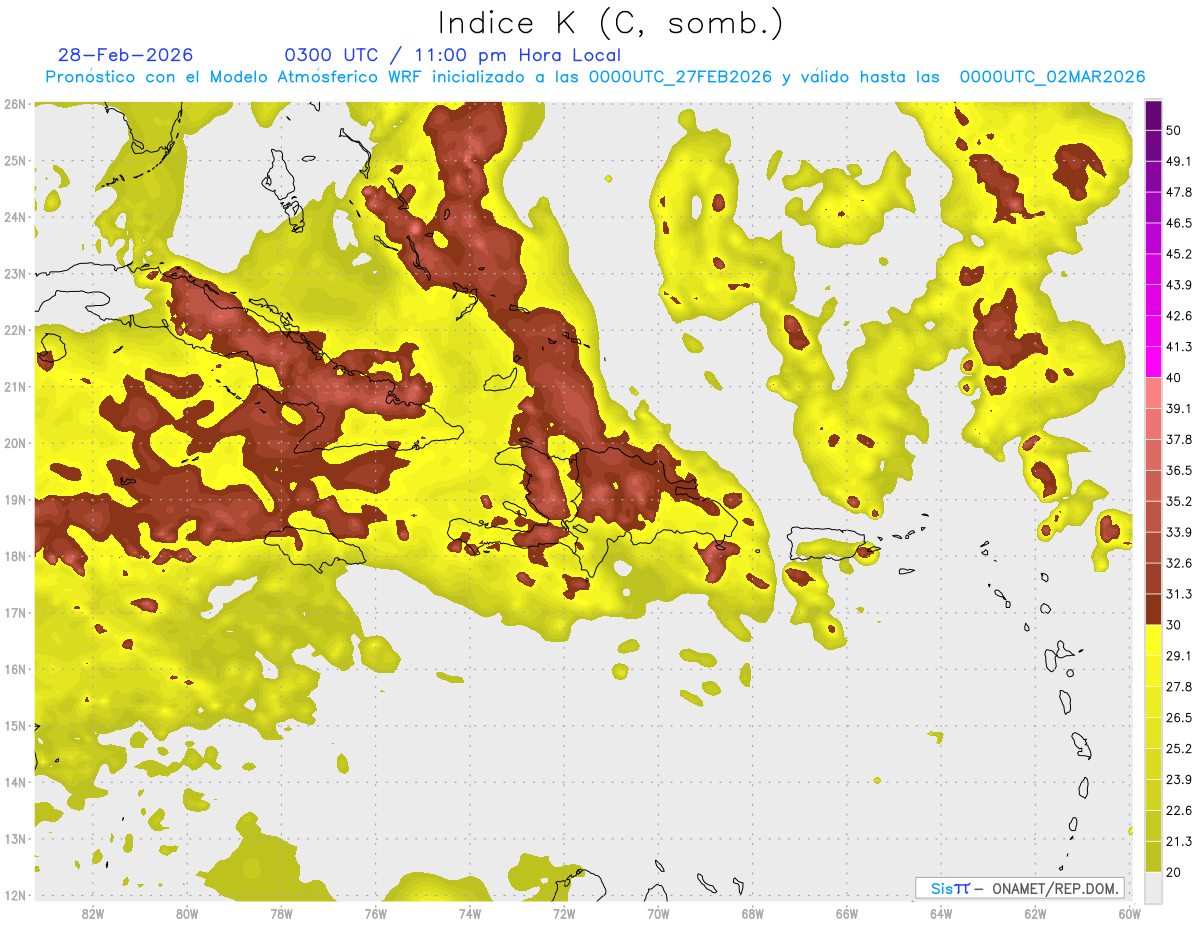Click the "17N" latitude label
Screen dimensions: 1200x927
click(14, 613)
